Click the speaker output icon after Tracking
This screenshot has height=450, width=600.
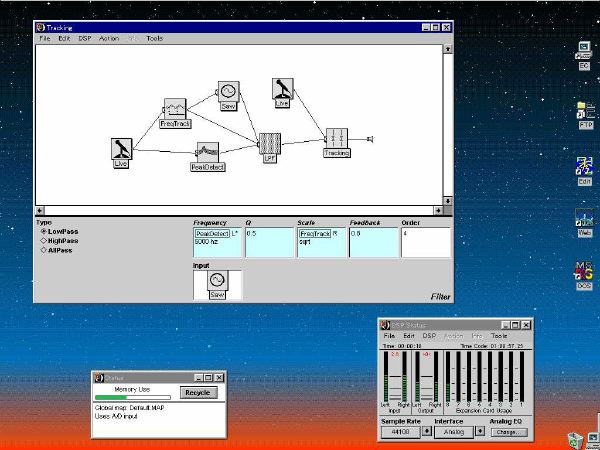coord(370,139)
